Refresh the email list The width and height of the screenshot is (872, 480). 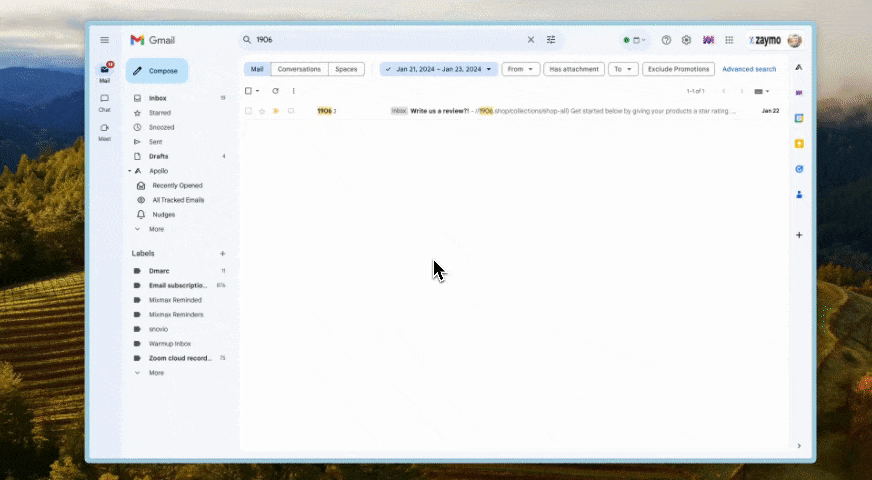[276, 91]
